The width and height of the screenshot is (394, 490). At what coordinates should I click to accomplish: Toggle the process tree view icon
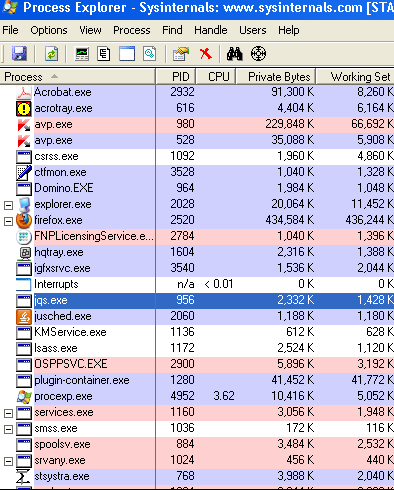point(104,53)
